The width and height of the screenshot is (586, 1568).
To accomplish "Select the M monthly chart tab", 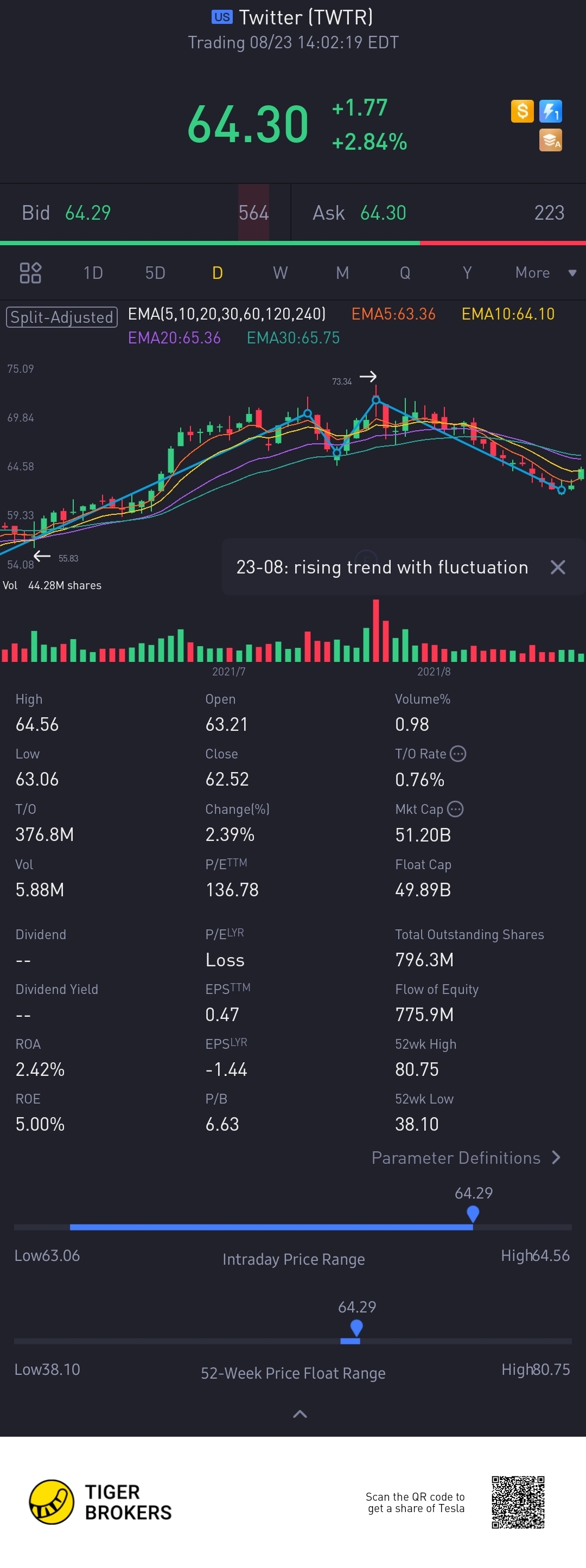I will tap(342, 273).
